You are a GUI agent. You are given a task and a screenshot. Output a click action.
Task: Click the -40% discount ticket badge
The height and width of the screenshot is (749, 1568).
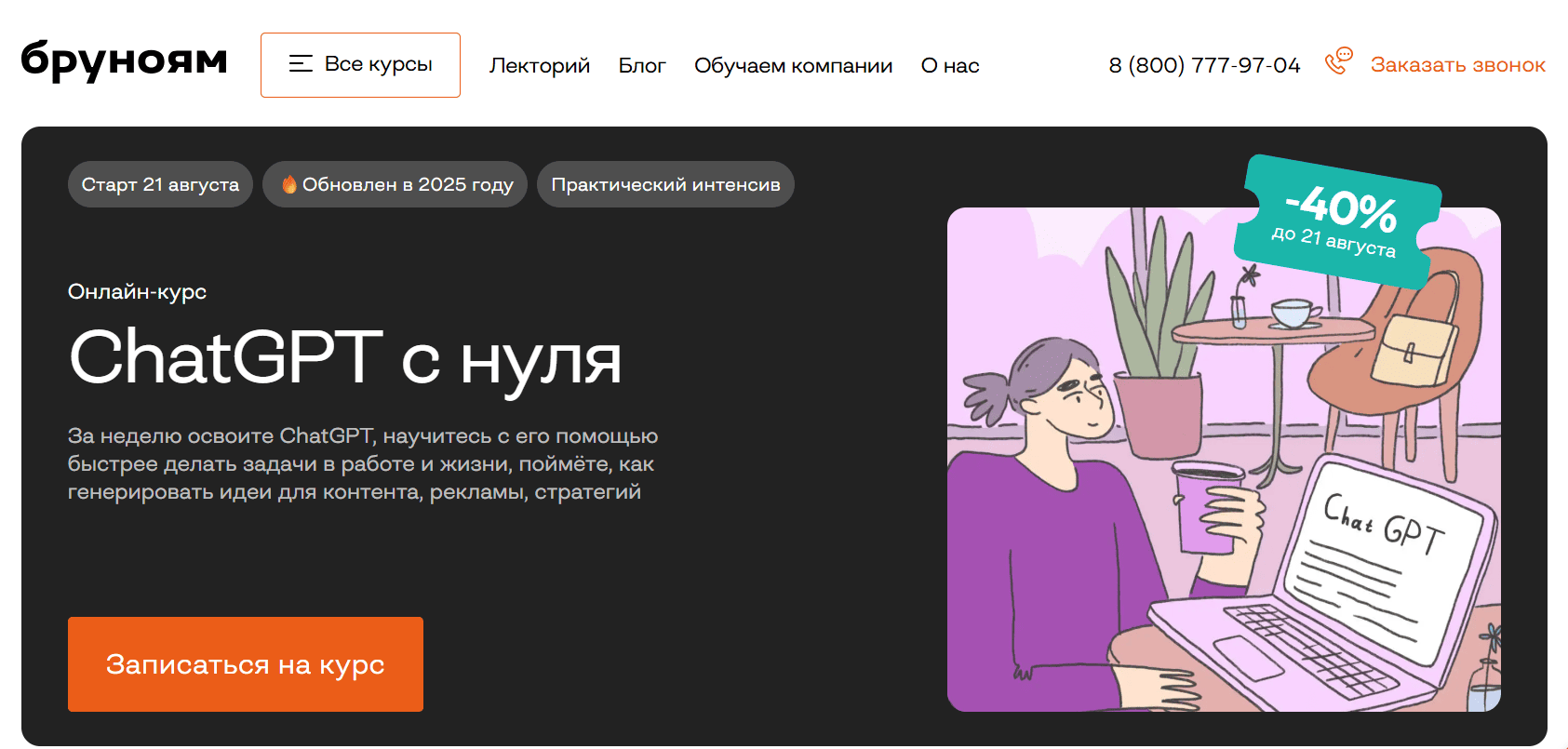(x=1338, y=221)
